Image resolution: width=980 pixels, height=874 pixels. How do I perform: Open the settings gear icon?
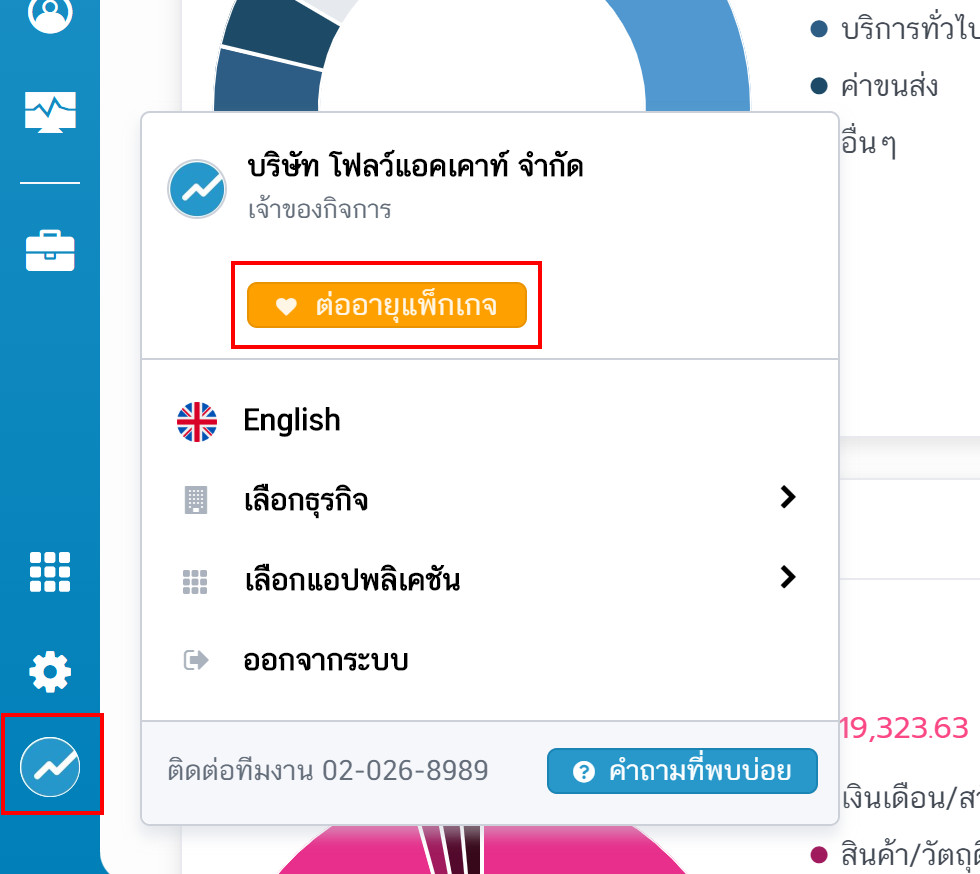tap(50, 672)
